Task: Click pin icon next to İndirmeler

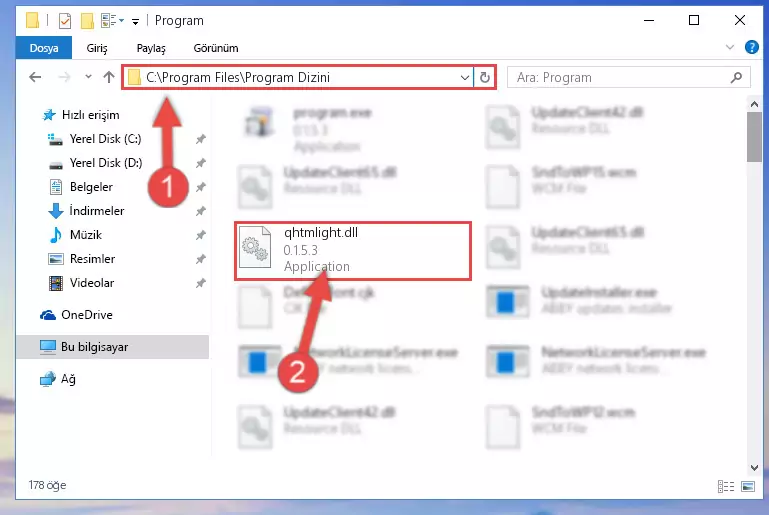Action: click(200, 211)
